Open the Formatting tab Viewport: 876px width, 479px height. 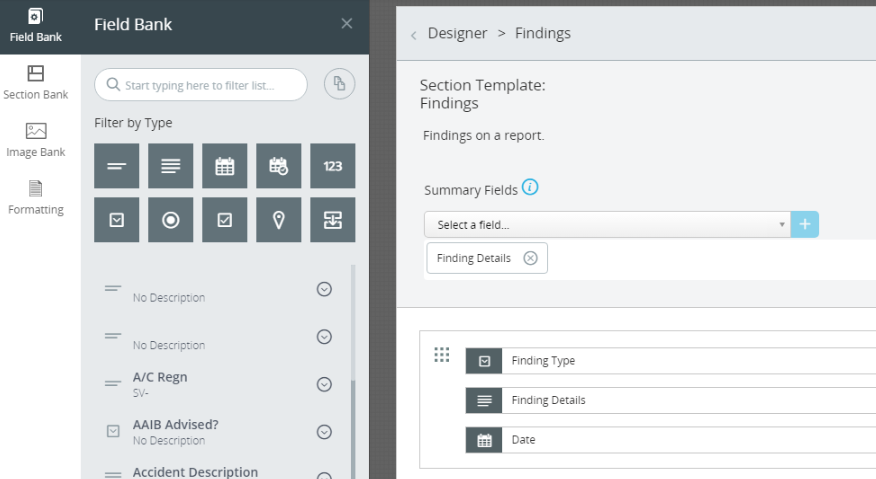(x=36, y=198)
